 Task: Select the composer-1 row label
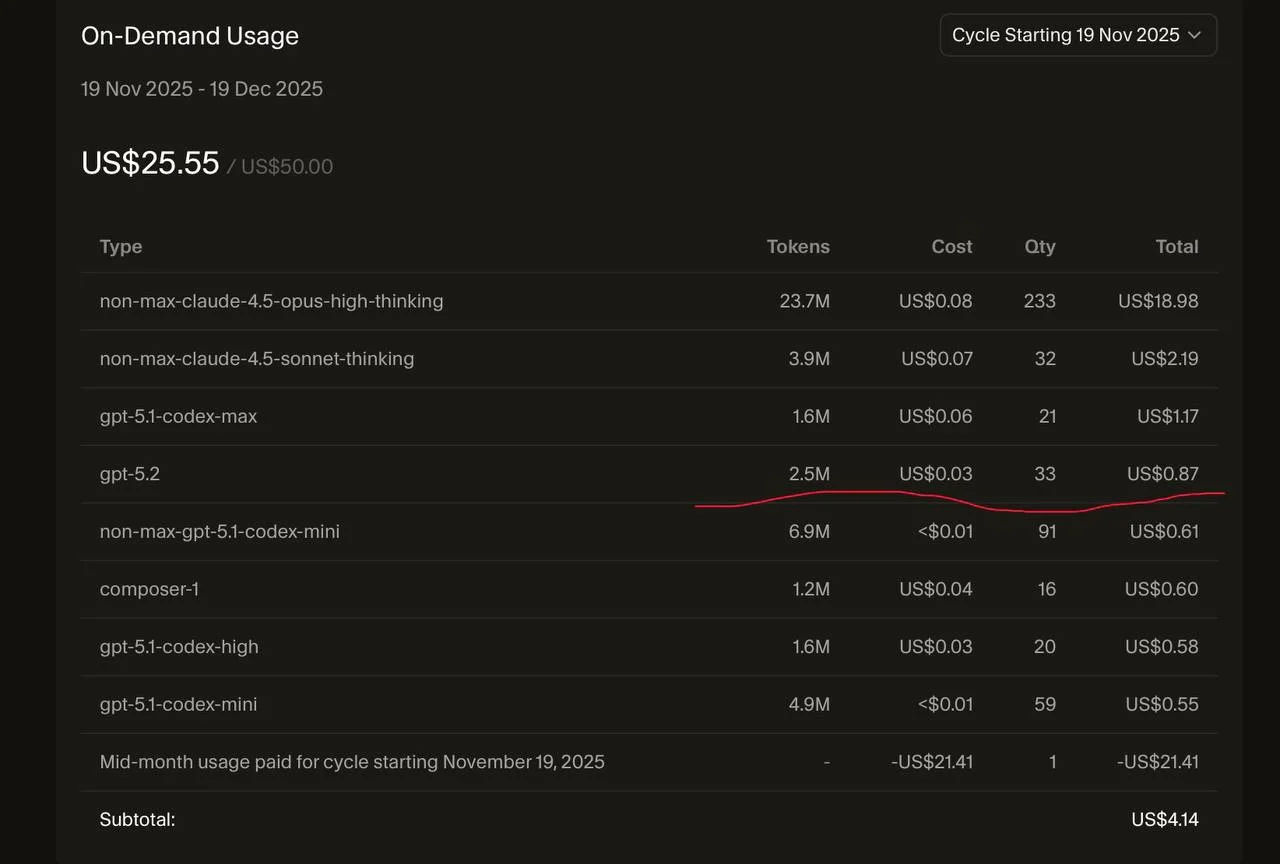tap(149, 589)
